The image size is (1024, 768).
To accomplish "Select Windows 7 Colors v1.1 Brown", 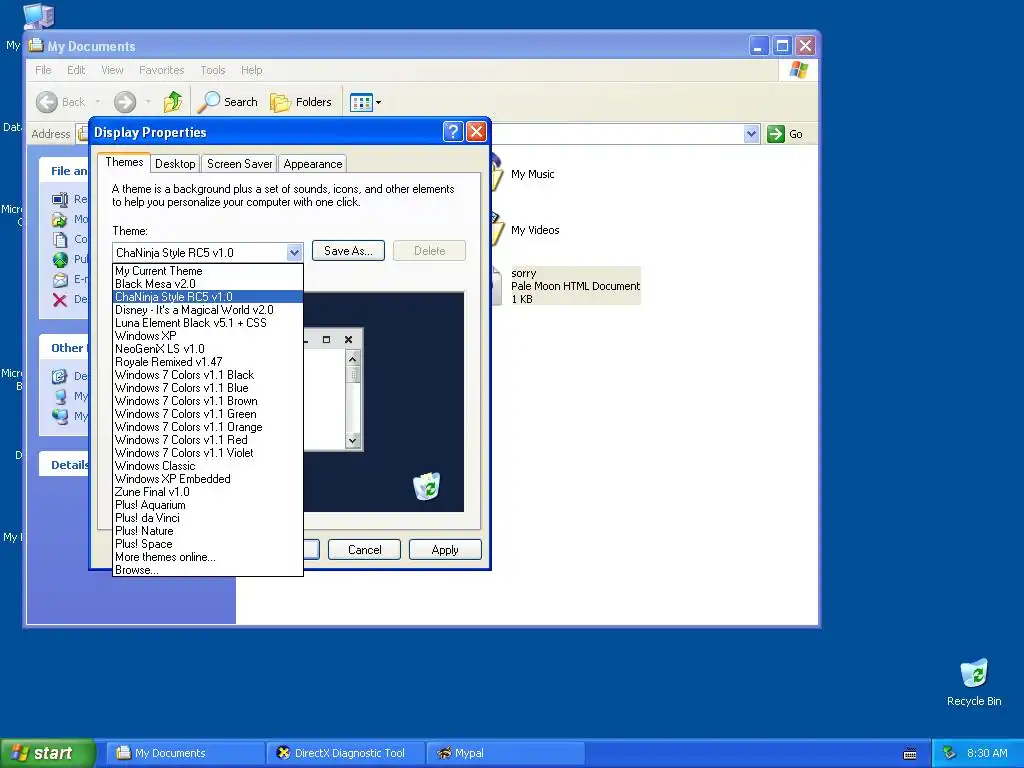I will 208,401.
